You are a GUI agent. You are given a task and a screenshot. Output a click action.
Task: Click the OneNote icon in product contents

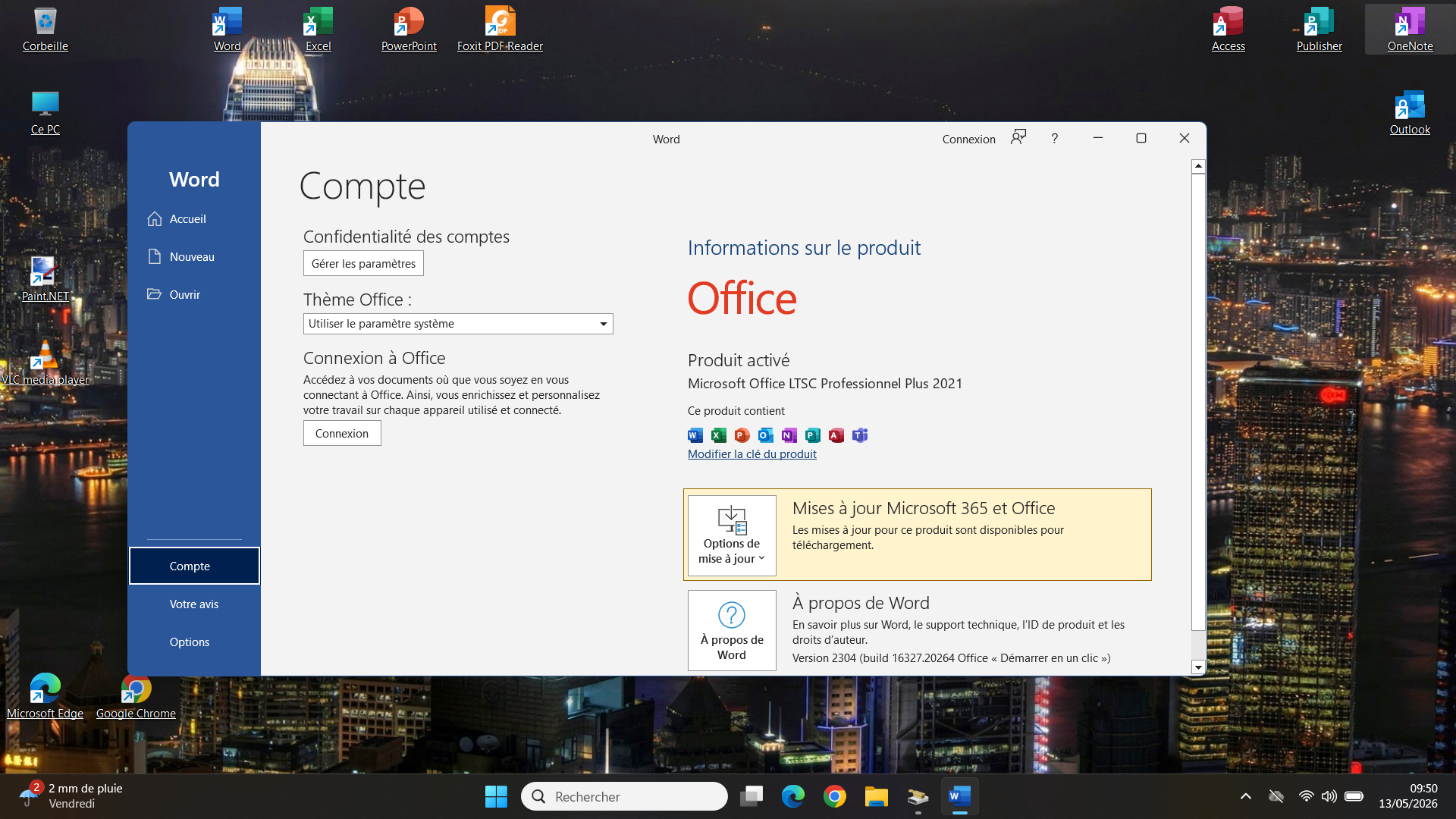[x=789, y=435]
